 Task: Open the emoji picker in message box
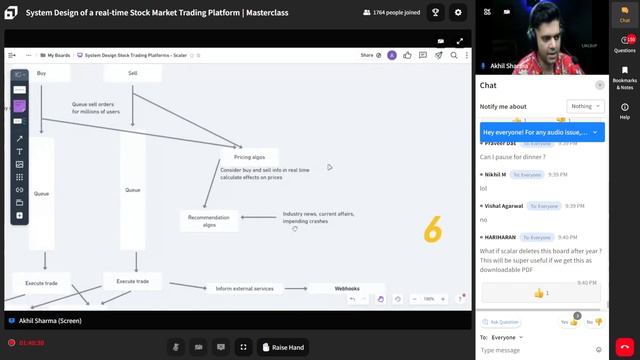coord(599,350)
